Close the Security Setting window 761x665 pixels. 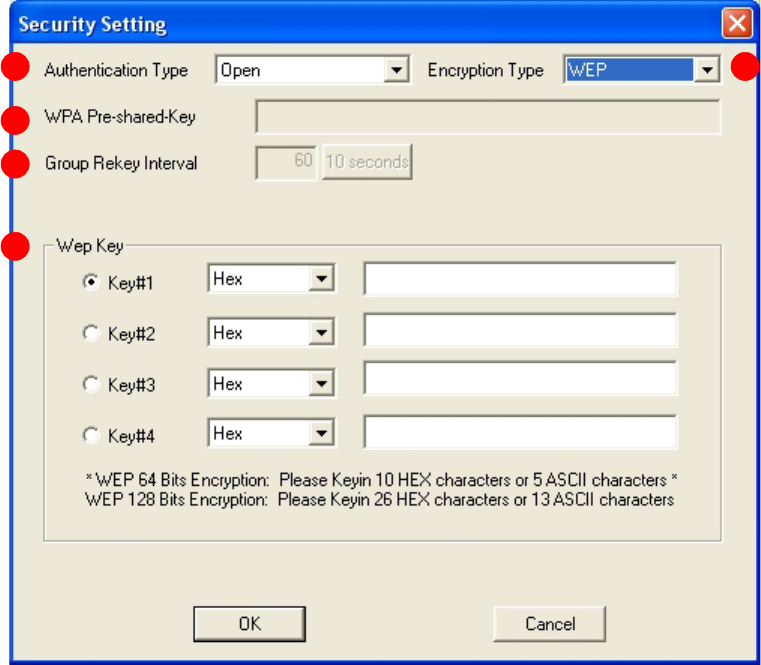coord(737,23)
